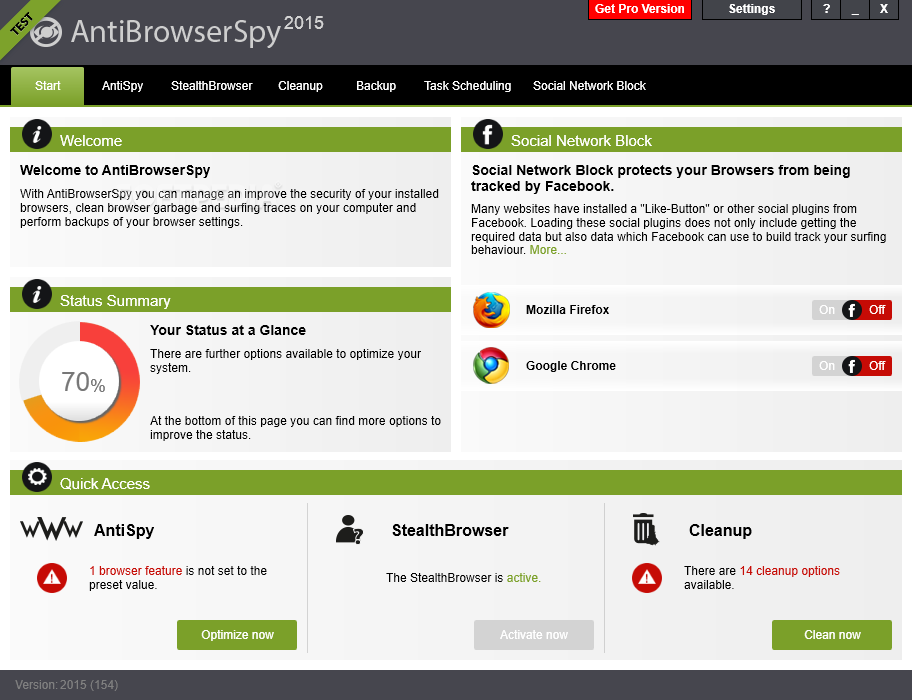The height and width of the screenshot is (700, 912).
Task: Toggle Facebook blocking for Mozilla Firefox
Action: [852, 310]
